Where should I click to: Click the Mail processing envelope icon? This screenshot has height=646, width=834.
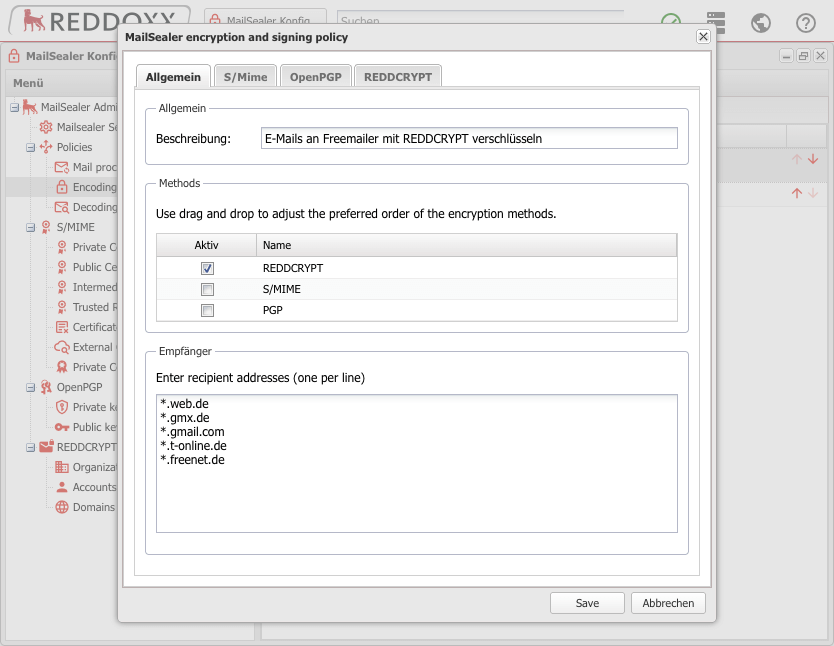[x=62, y=167]
